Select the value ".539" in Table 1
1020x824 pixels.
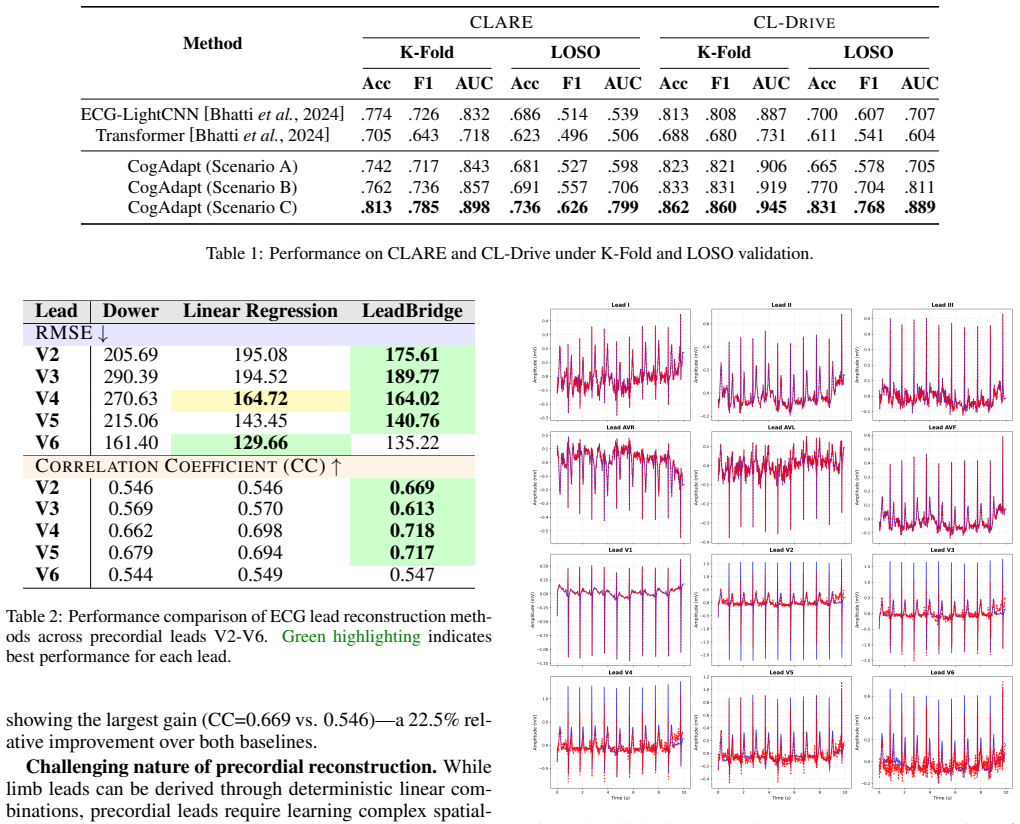623,114
